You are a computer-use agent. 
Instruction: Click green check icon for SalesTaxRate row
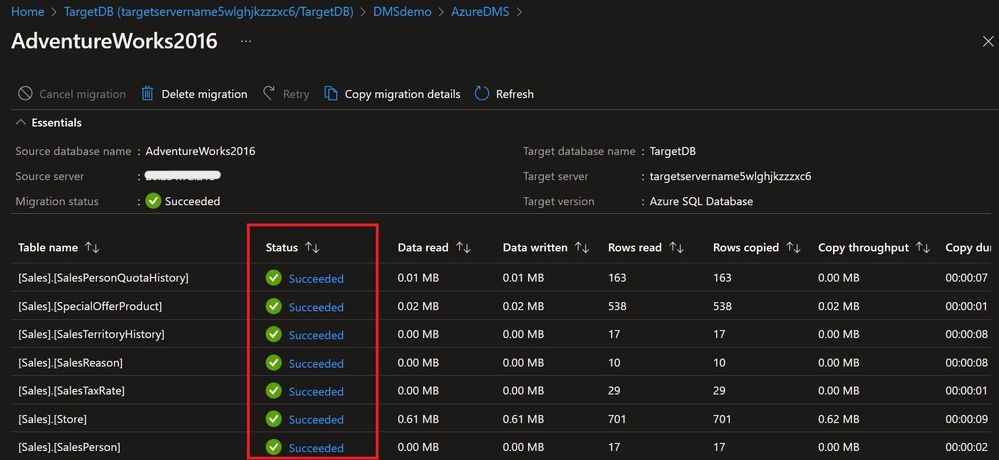[x=273, y=391]
